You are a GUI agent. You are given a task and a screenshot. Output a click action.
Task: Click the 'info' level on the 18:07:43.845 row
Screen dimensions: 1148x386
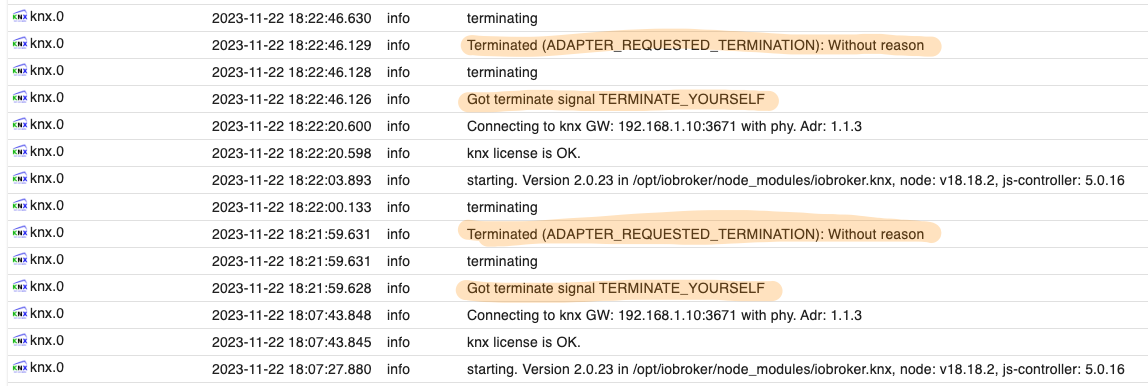(x=398, y=343)
